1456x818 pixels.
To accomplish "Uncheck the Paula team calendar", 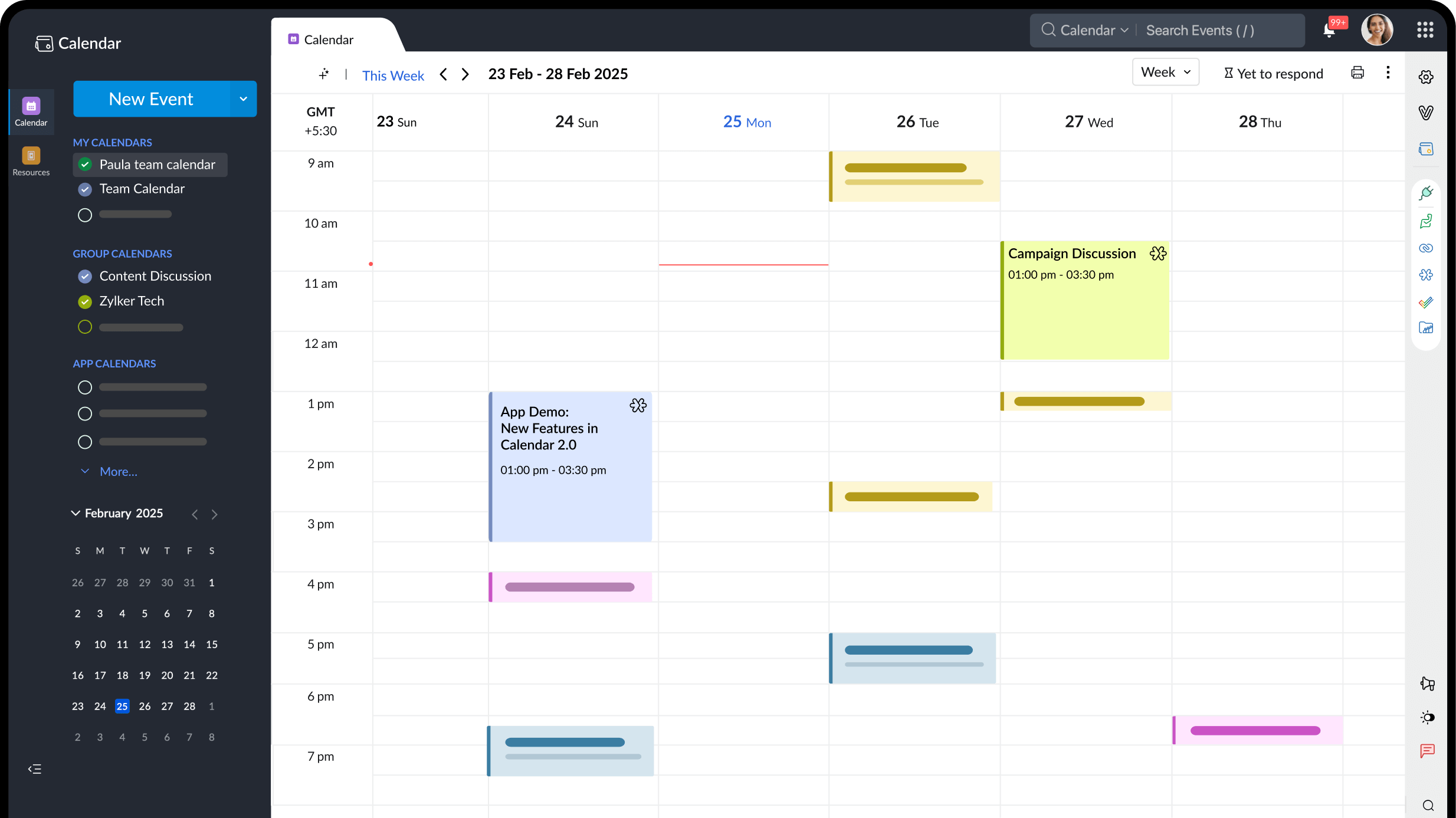I will click(85, 165).
